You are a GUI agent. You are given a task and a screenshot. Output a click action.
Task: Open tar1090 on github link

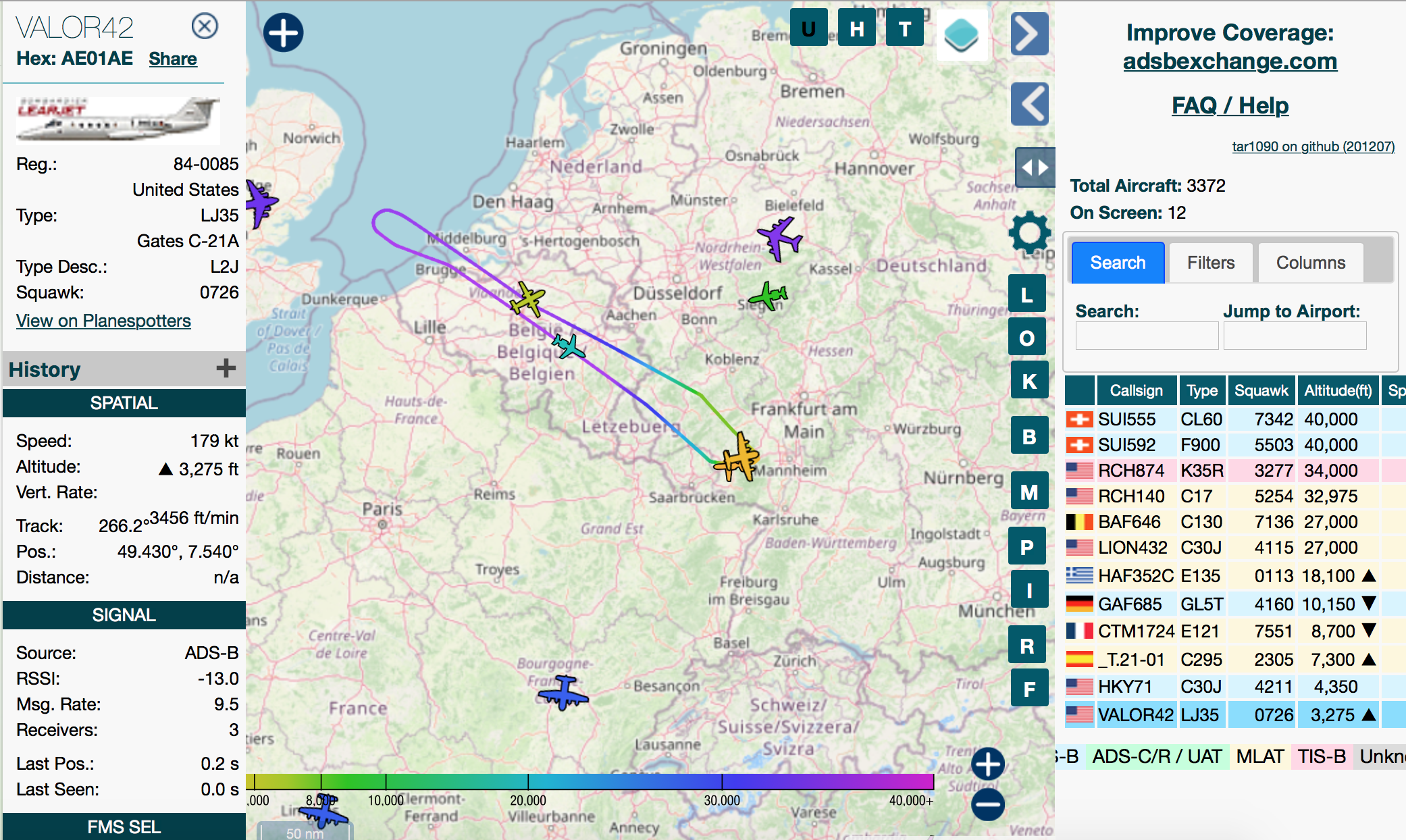click(x=1313, y=147)
